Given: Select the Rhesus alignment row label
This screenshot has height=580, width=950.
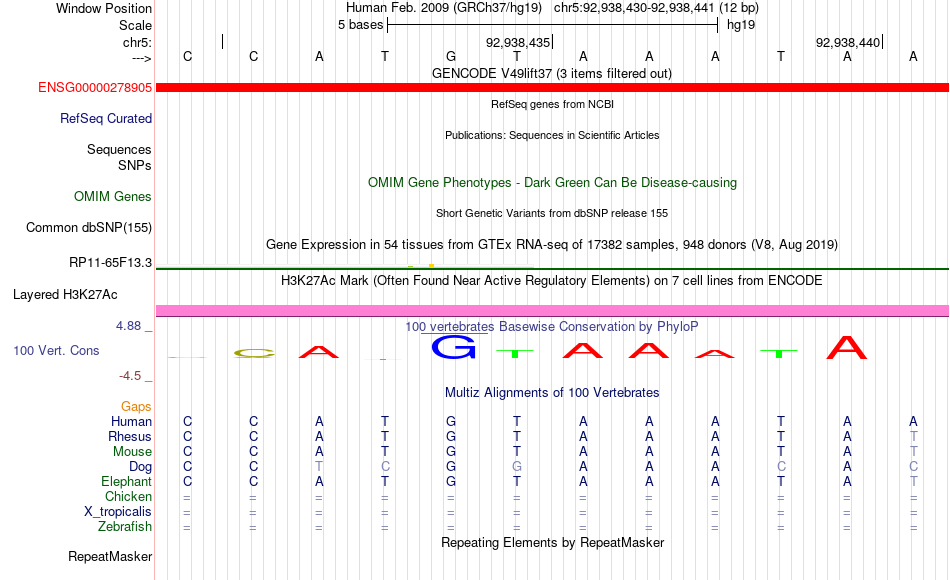Looking at the screenshot, I should click(x=130, y=436).
